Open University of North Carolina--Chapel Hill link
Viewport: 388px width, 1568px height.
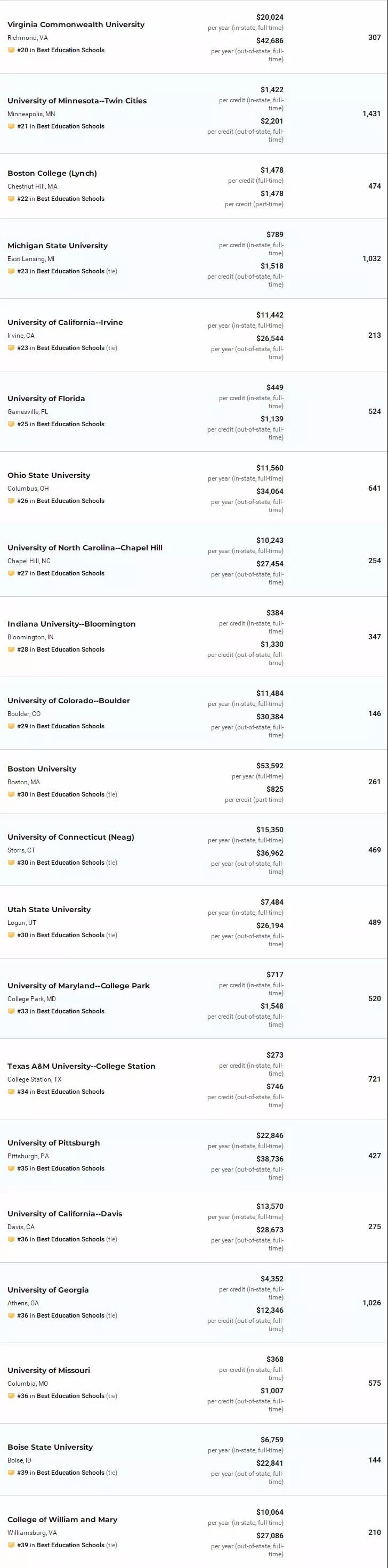point(85,548)
